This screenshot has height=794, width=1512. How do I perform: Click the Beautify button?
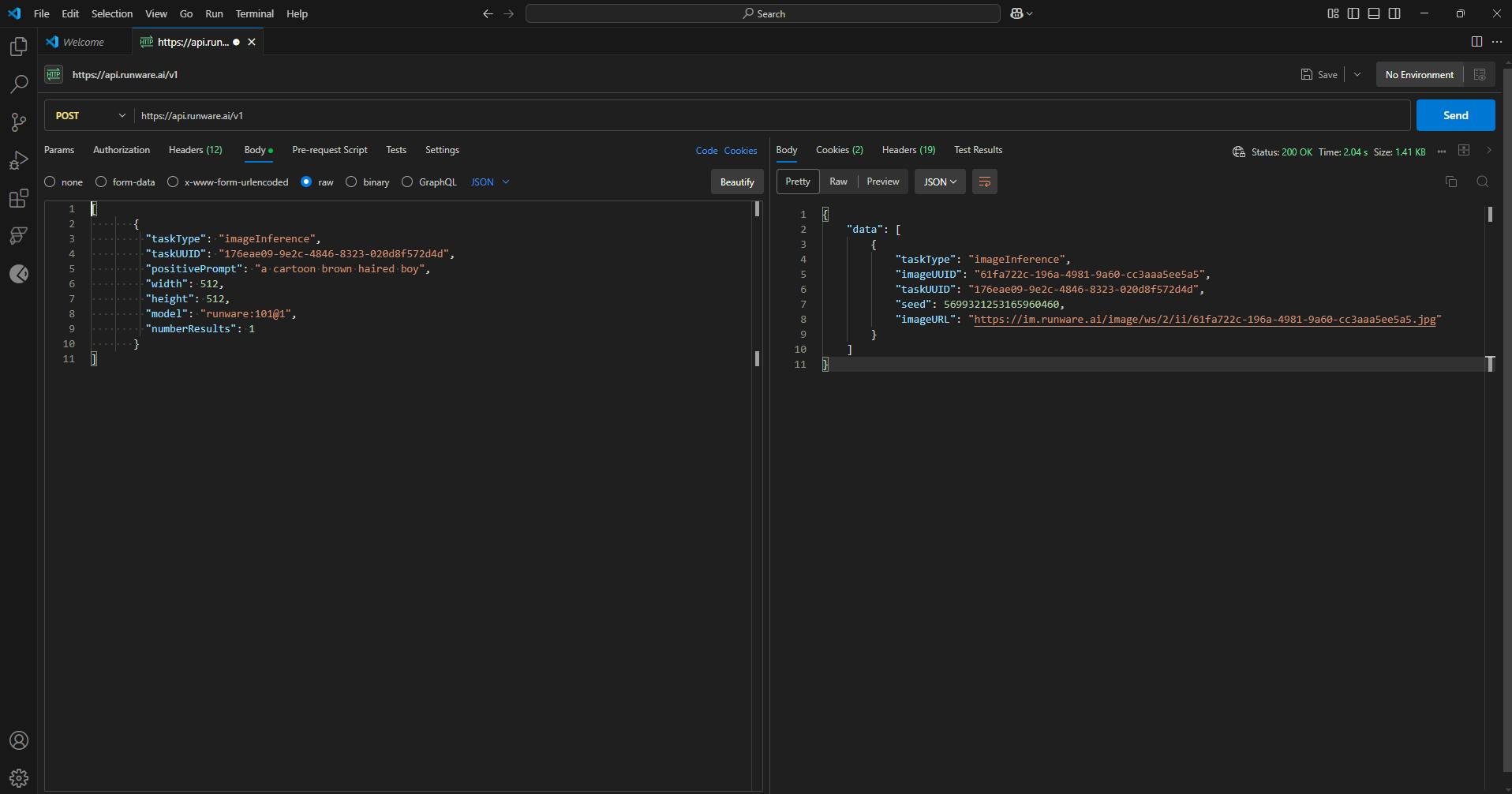[x=736, y=182]
